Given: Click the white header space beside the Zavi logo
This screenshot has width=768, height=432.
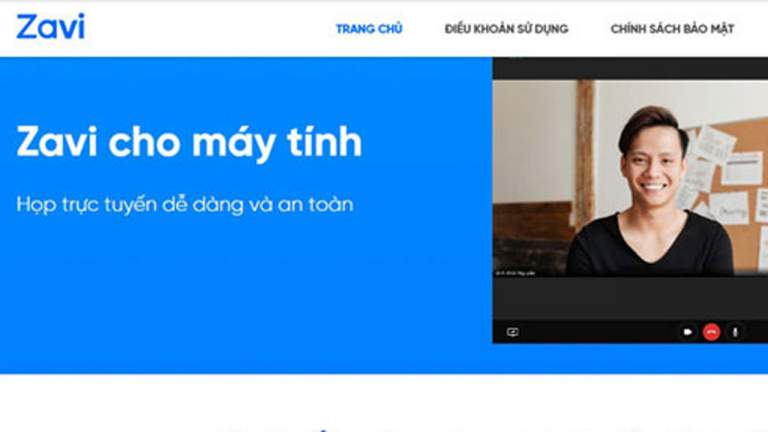Looking at the screenshot, I should [206, 28].
